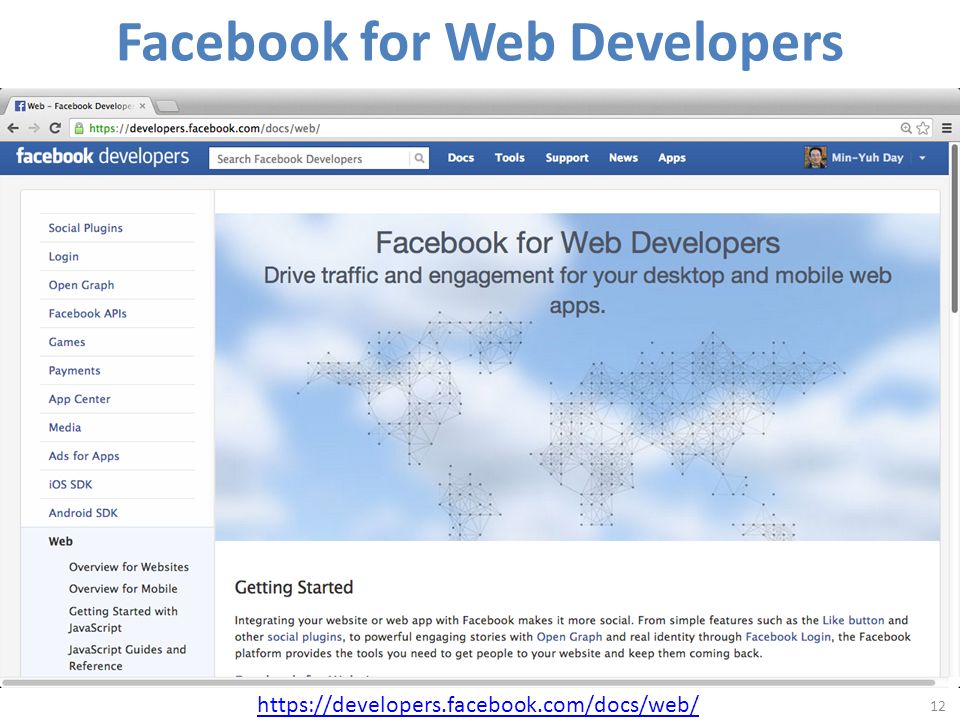Image resolution: width=960 pixels, height=720 pixels.
Task: Expand the account dropdown arrow
Action: click(x=922, y=158)
